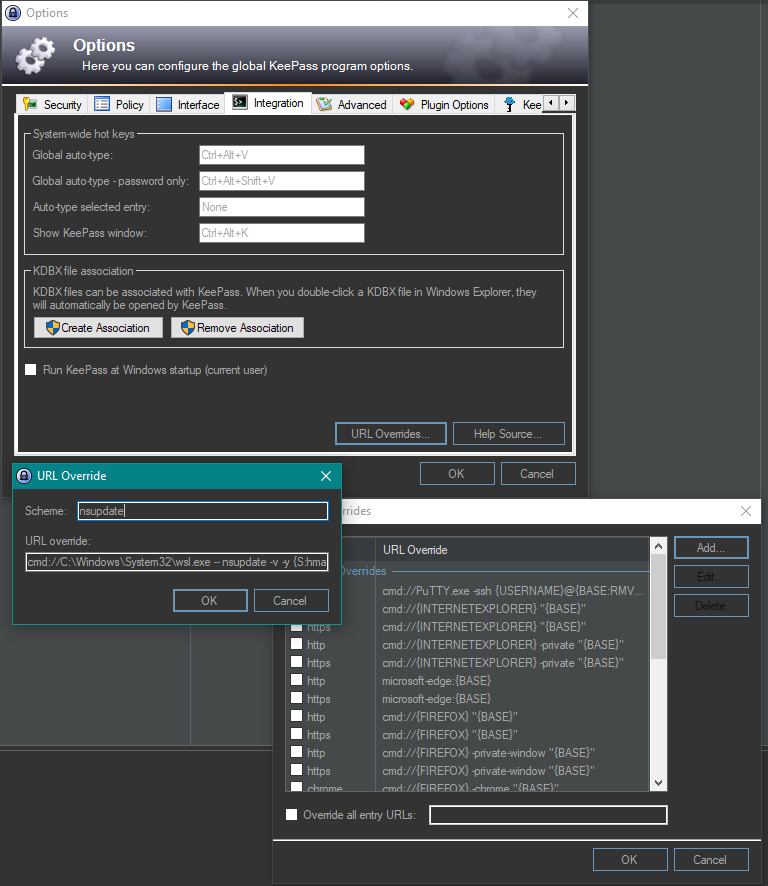Open the Plugin Options tab
This screenshot has height=886, width=768.
click(x=444, y=105)
